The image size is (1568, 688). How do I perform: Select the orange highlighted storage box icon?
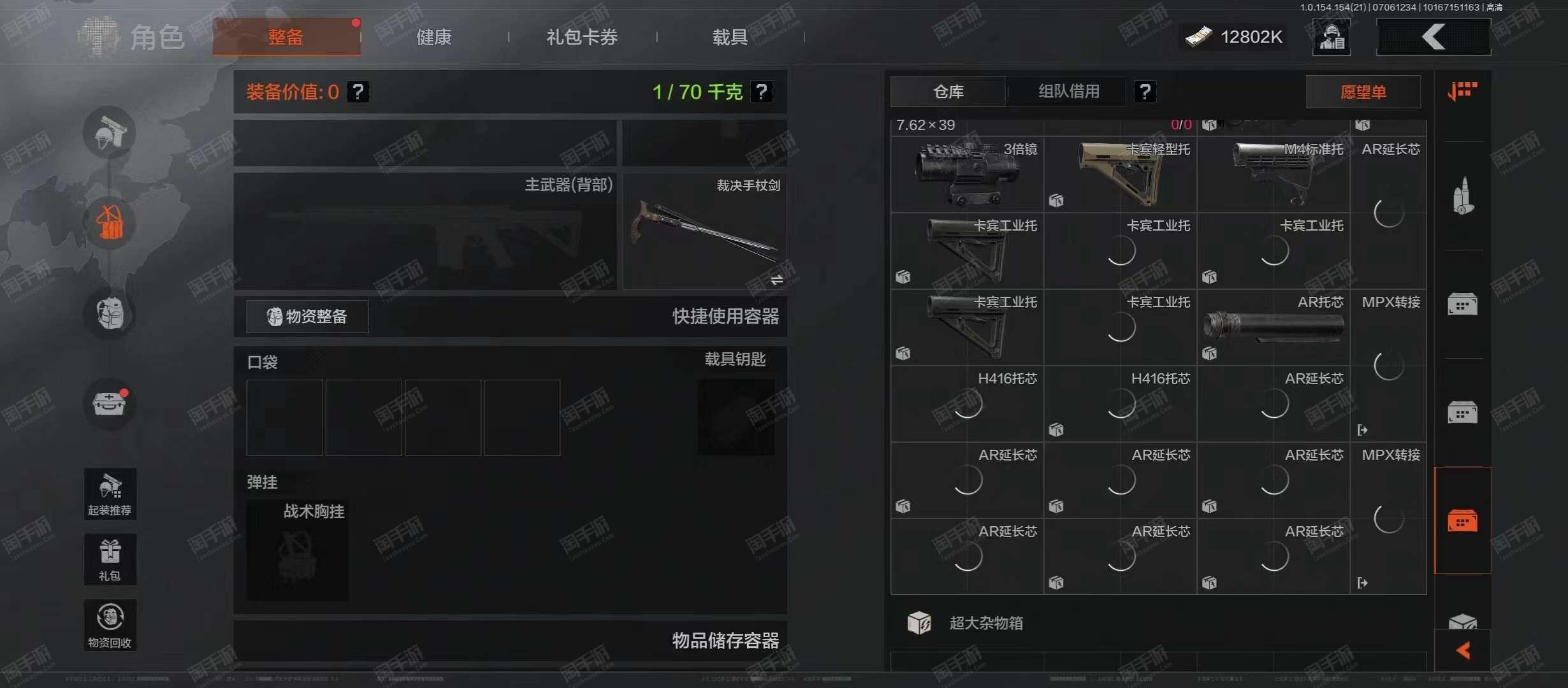[x=1463, y=521]
